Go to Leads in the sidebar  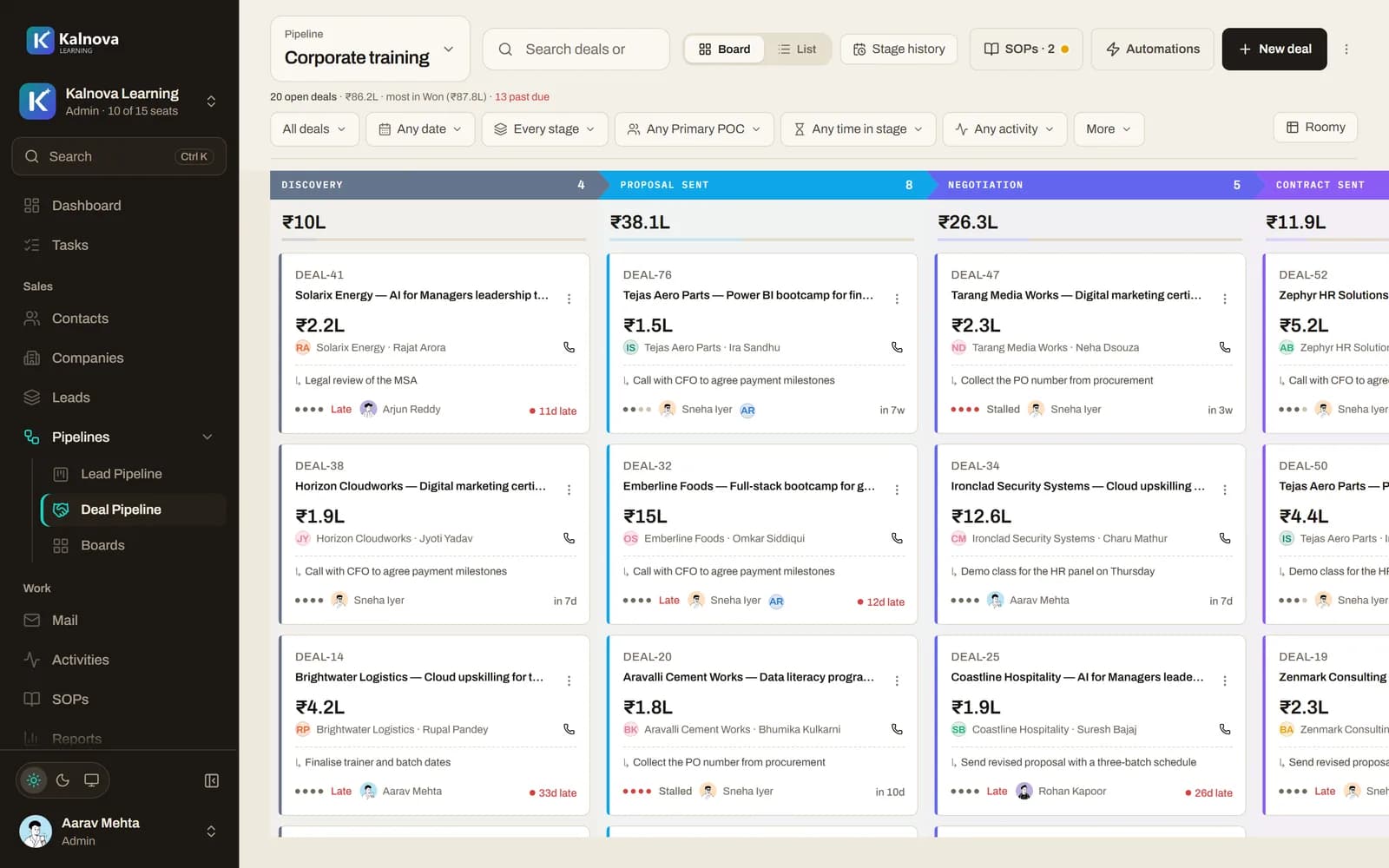pyautogui.click(x=119, y=398)
